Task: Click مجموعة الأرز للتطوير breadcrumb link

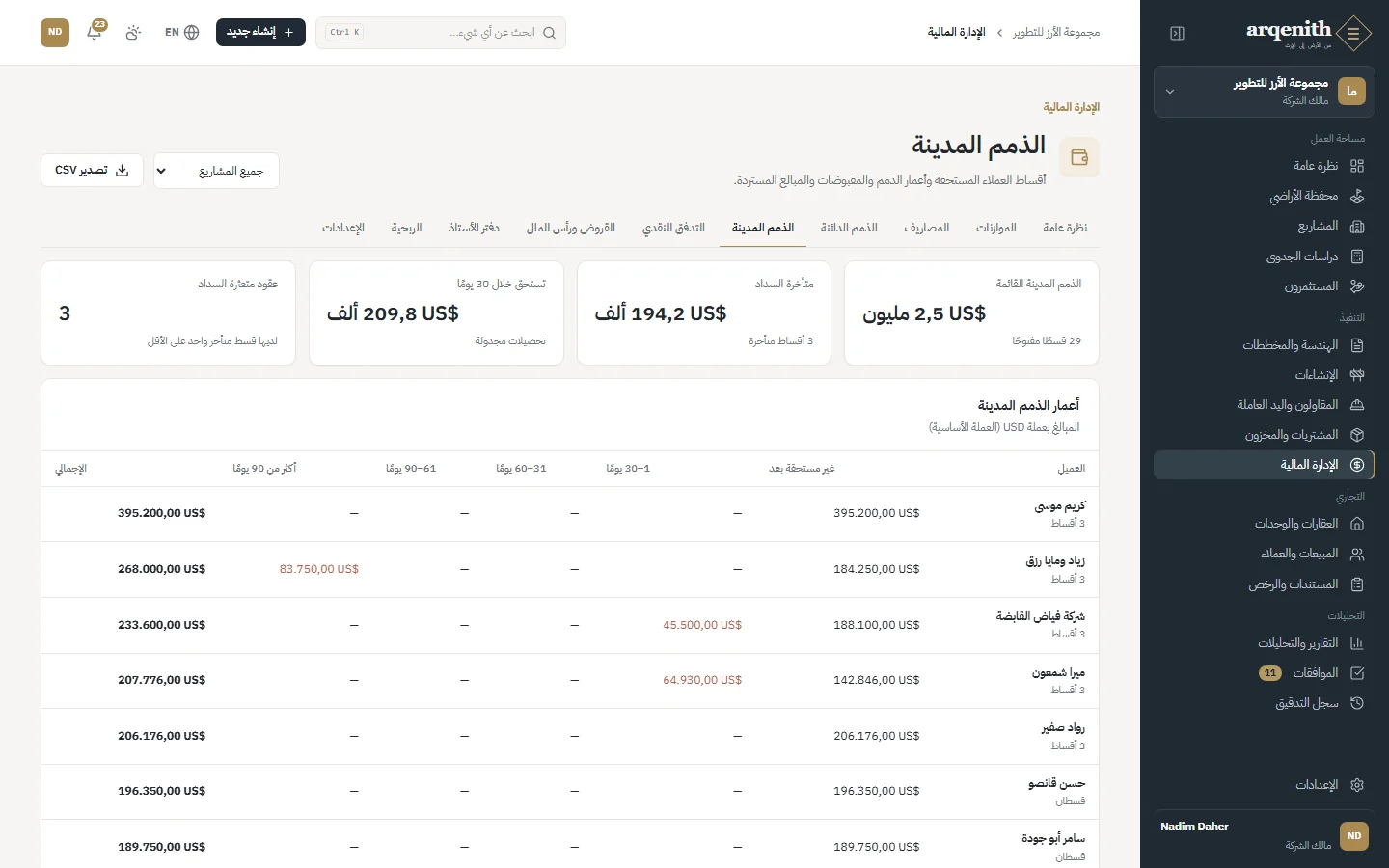Action: [1055, 33]
